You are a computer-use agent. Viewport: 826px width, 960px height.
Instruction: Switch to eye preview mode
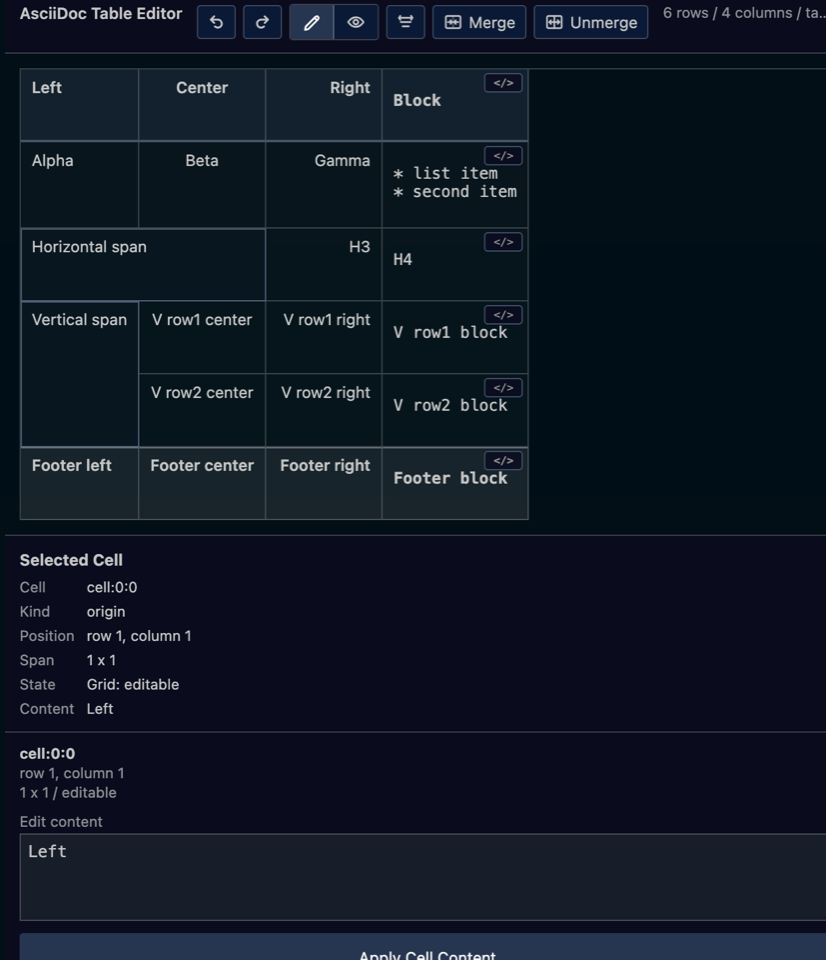coord(356,23)
